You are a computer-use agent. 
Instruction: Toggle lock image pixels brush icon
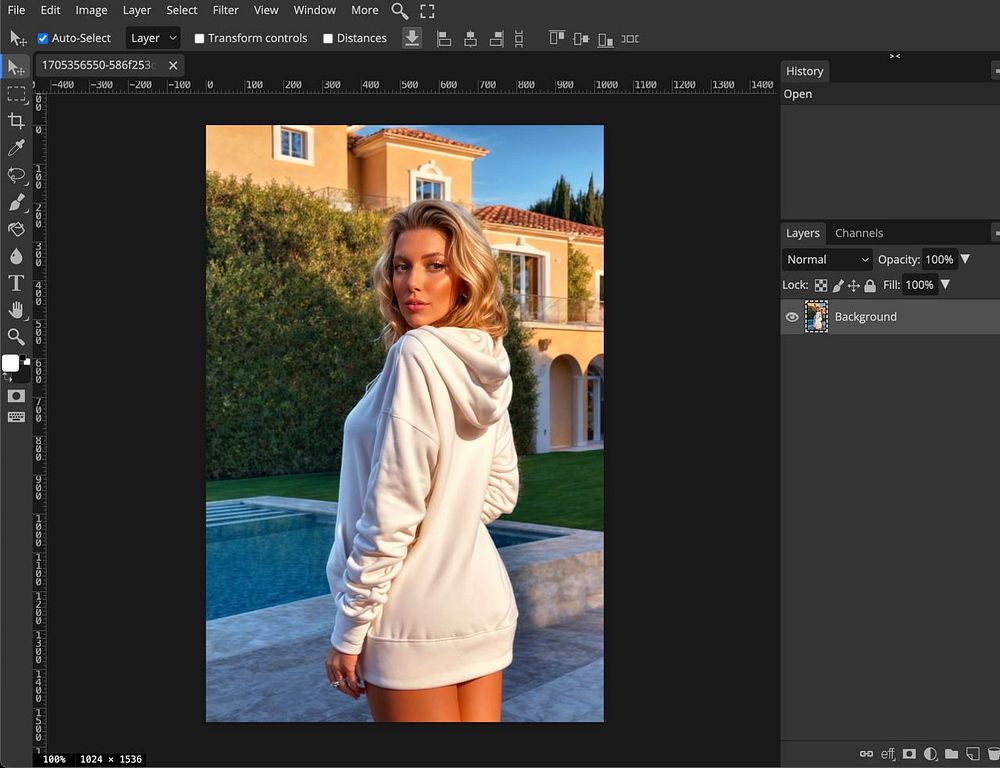click(x=838, y=286)
